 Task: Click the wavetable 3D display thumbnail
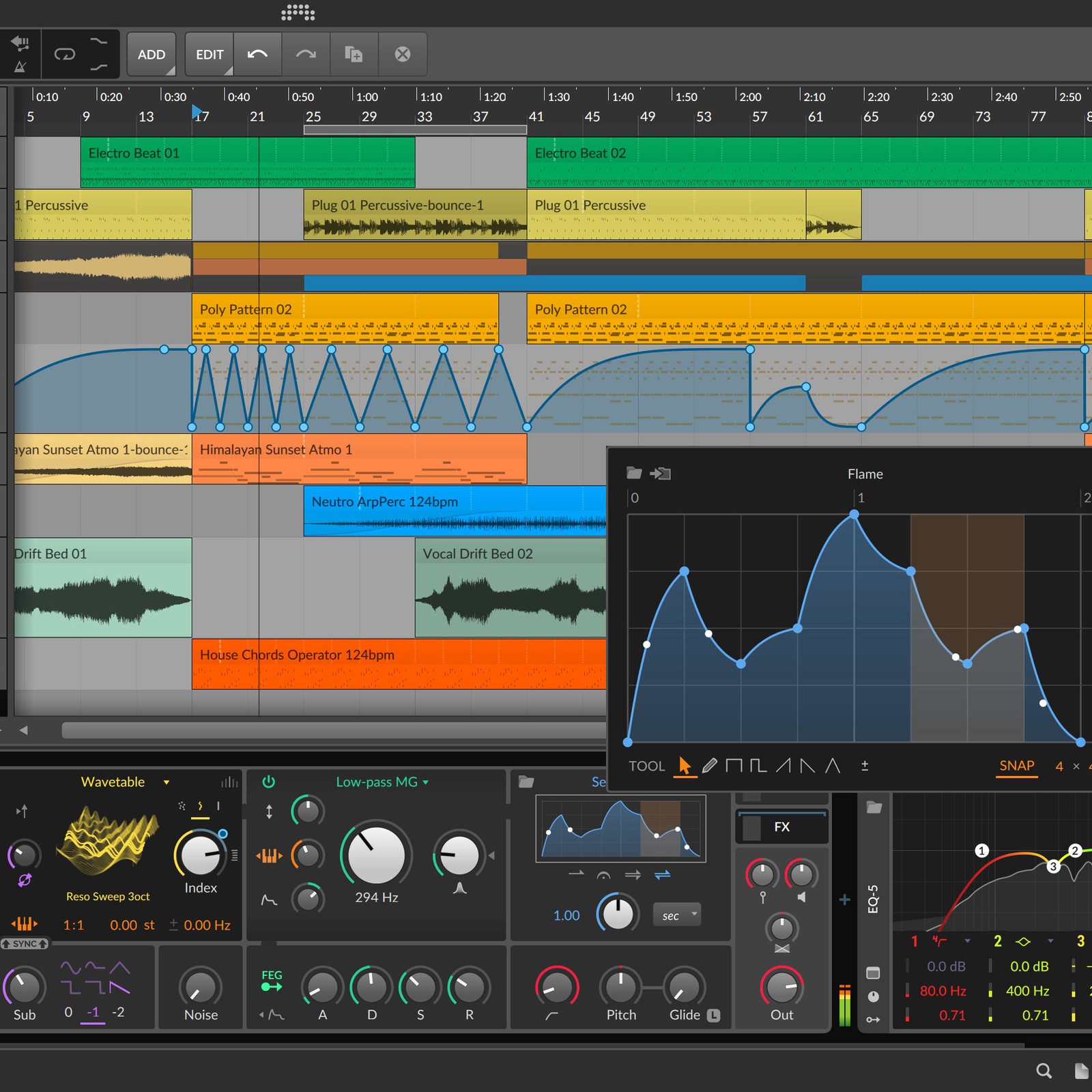(x=107, y=842)
